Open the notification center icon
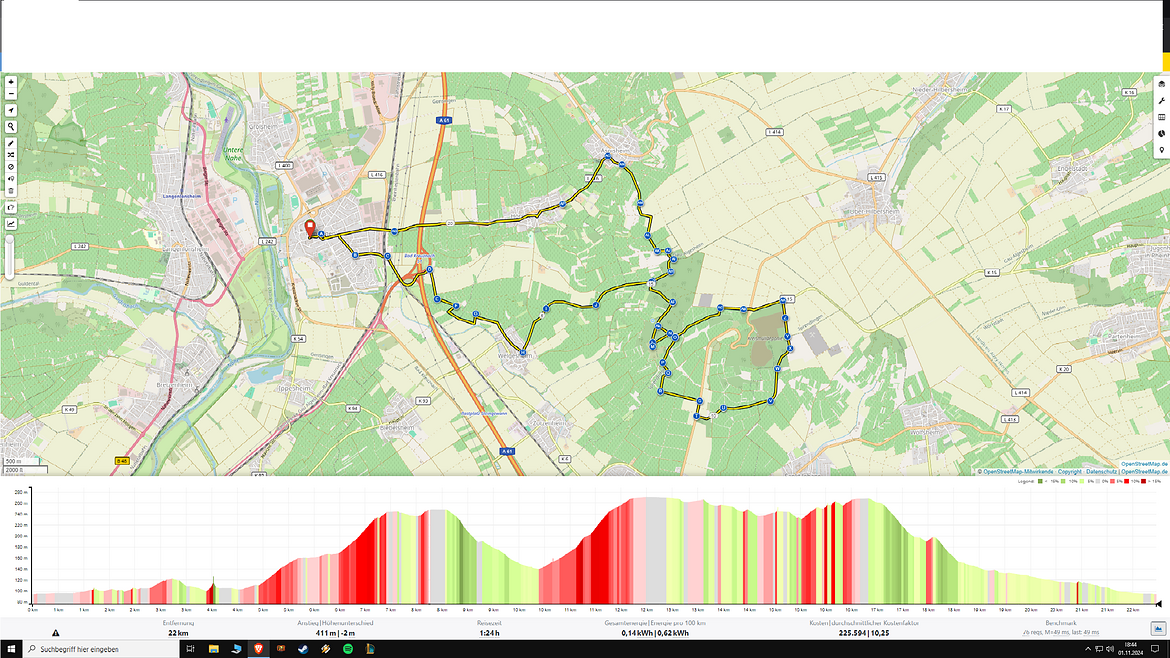 pyautogui.click(x=1155, y=649)
